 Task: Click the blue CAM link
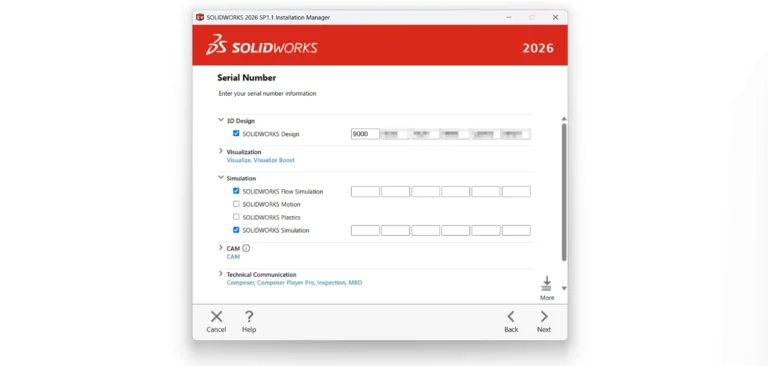pos(233,257)
